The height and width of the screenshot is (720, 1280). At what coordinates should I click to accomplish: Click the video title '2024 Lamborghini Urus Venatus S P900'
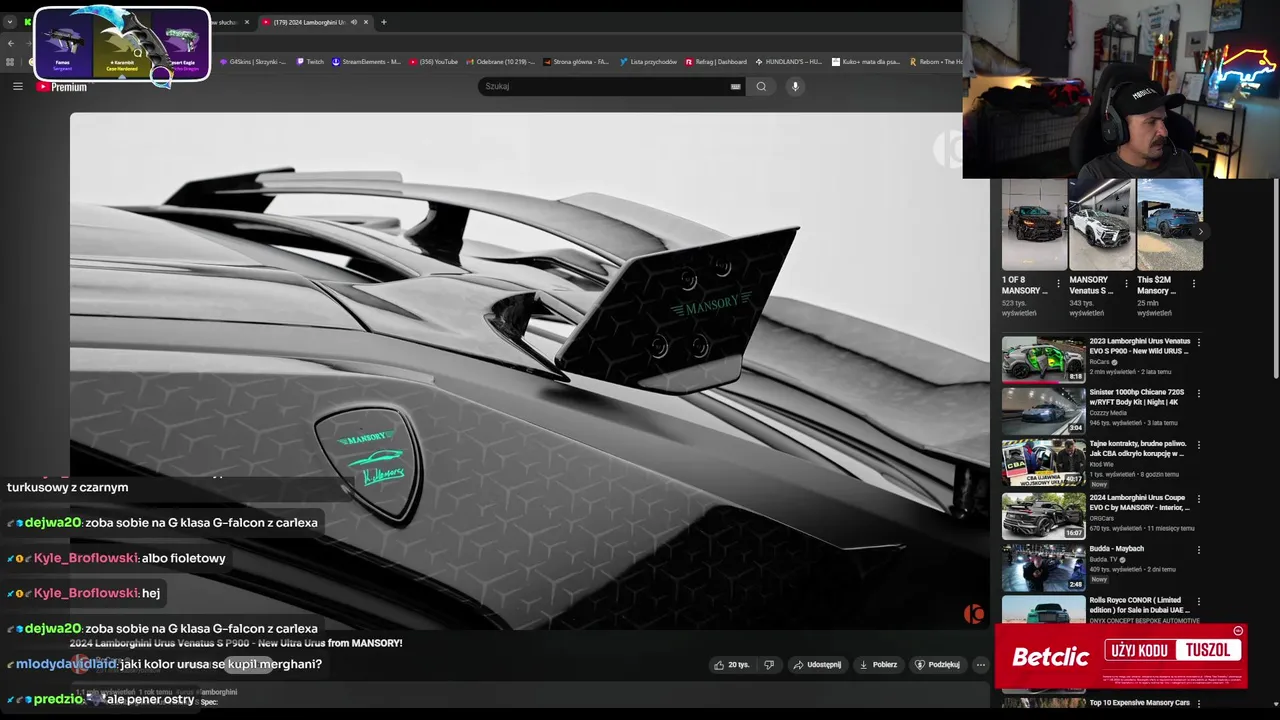click(x=236, y=643)
